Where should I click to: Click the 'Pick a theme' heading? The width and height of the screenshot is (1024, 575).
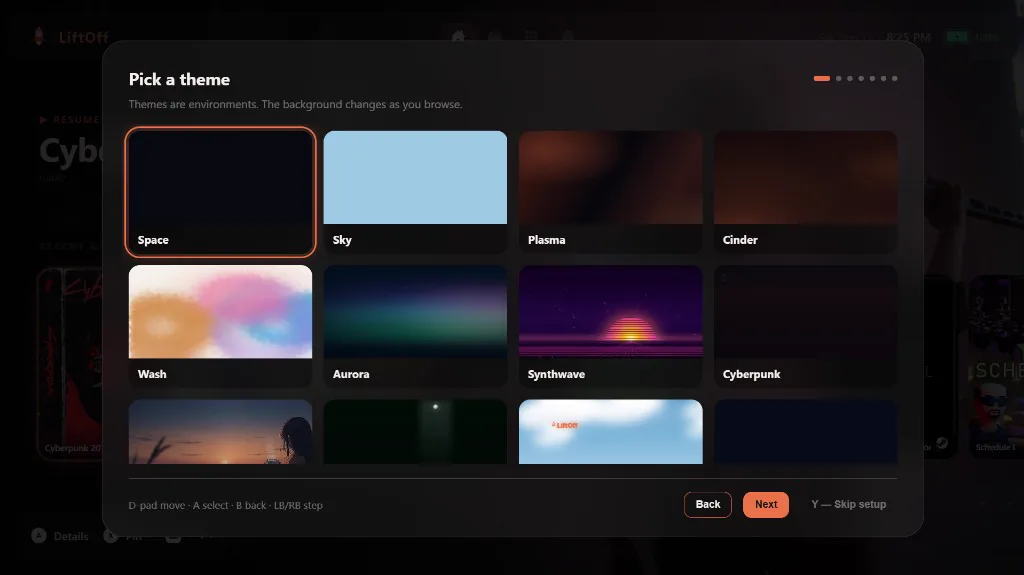[180, 80]
